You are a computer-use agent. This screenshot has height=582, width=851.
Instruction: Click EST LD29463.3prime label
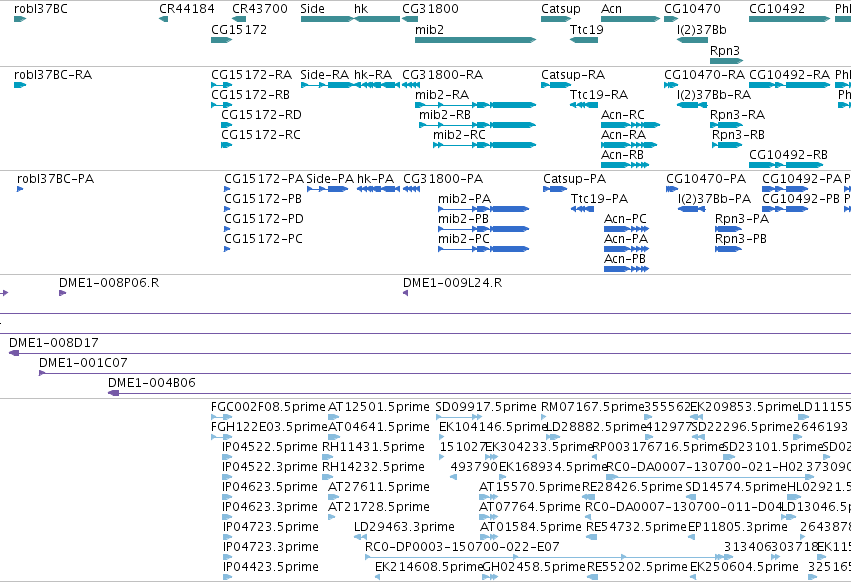pos(404,527)
